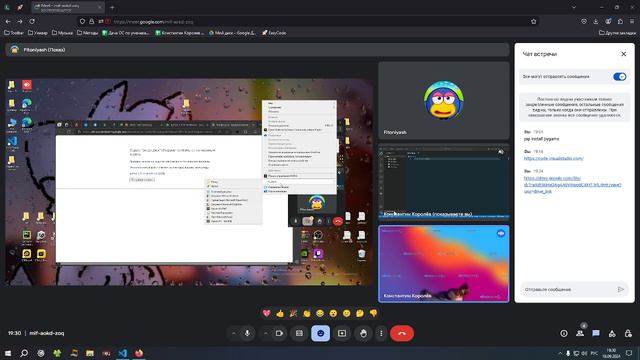Send the surprised face reaction
This screenshot has width=640, height=360.
click(x=333, y=313)
